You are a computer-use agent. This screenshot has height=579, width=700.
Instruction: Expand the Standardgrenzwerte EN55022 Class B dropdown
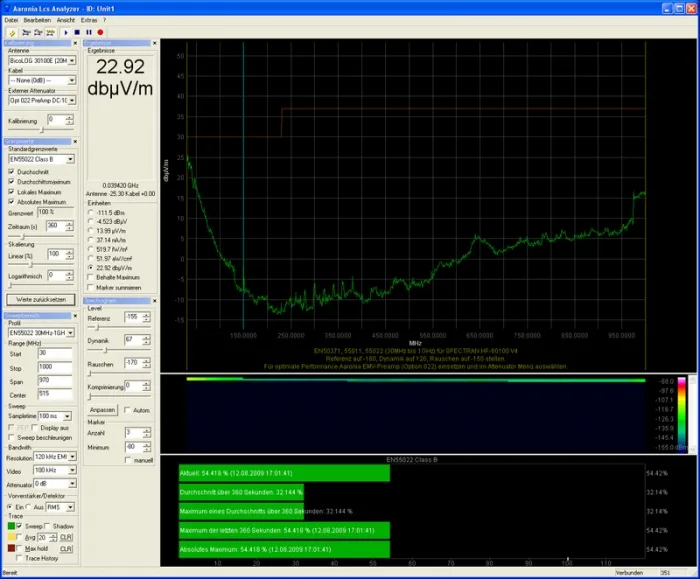69,159
